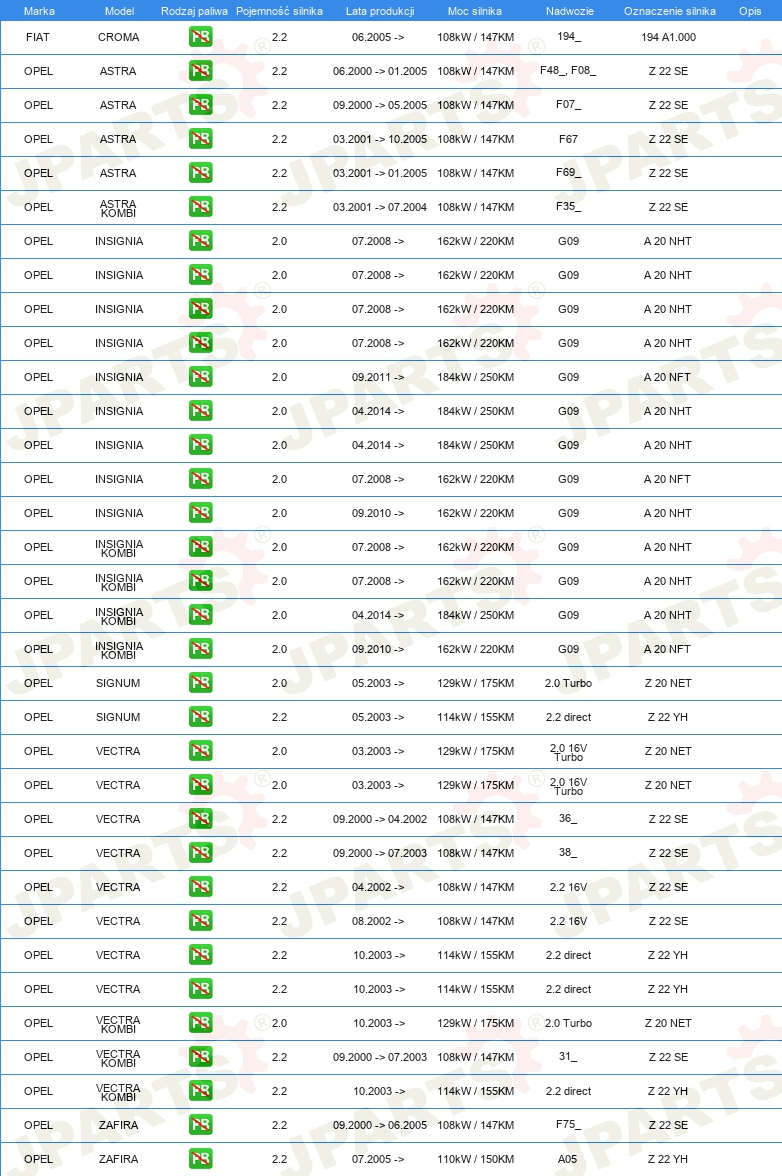This screenshot has height=1176, width=782.
Task: Click the fuel type icon in FIAT CROMA row
Action: click(x=200, y=37)
